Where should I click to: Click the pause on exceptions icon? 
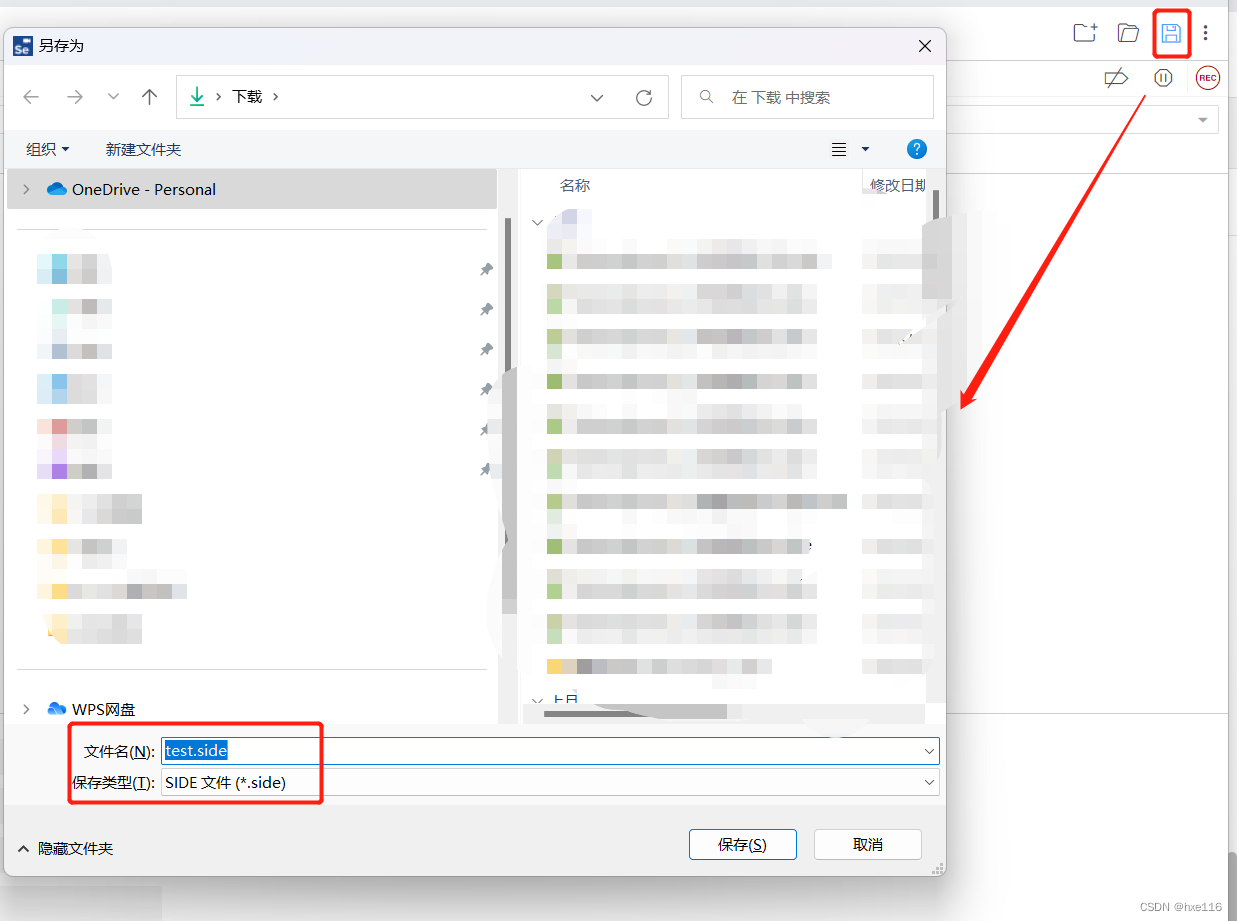tap(1163, 78)
